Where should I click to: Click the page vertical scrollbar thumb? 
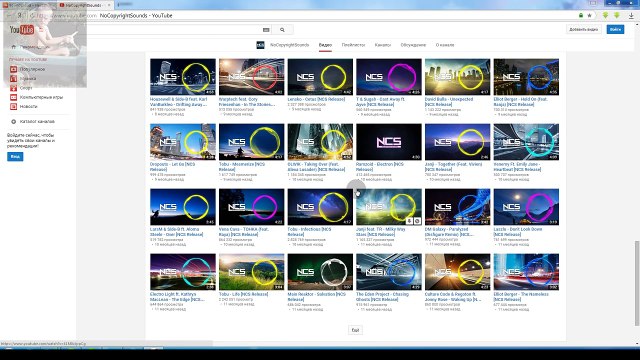(636, 283)
